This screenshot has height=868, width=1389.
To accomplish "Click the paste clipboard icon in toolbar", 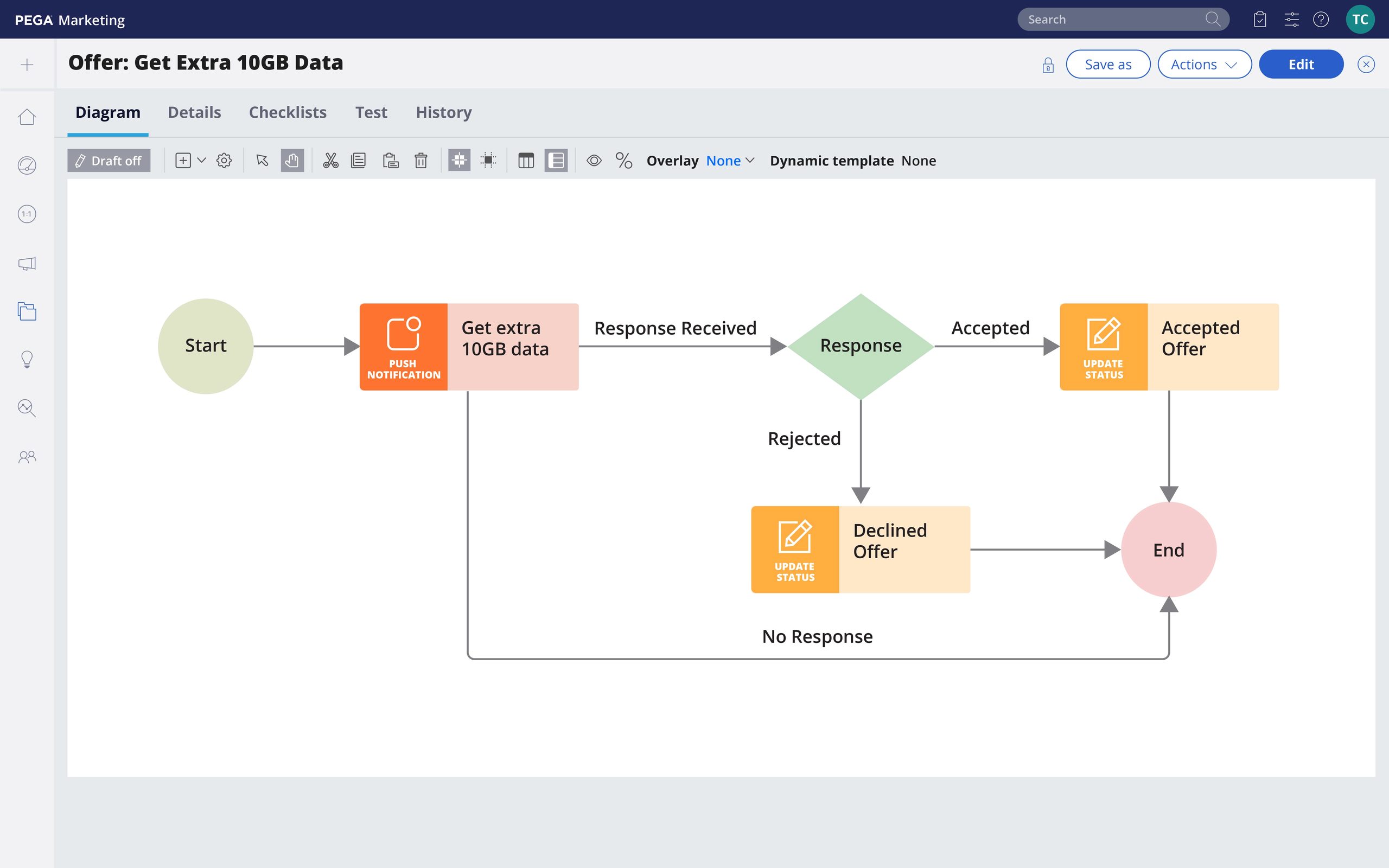I will 390,160.
